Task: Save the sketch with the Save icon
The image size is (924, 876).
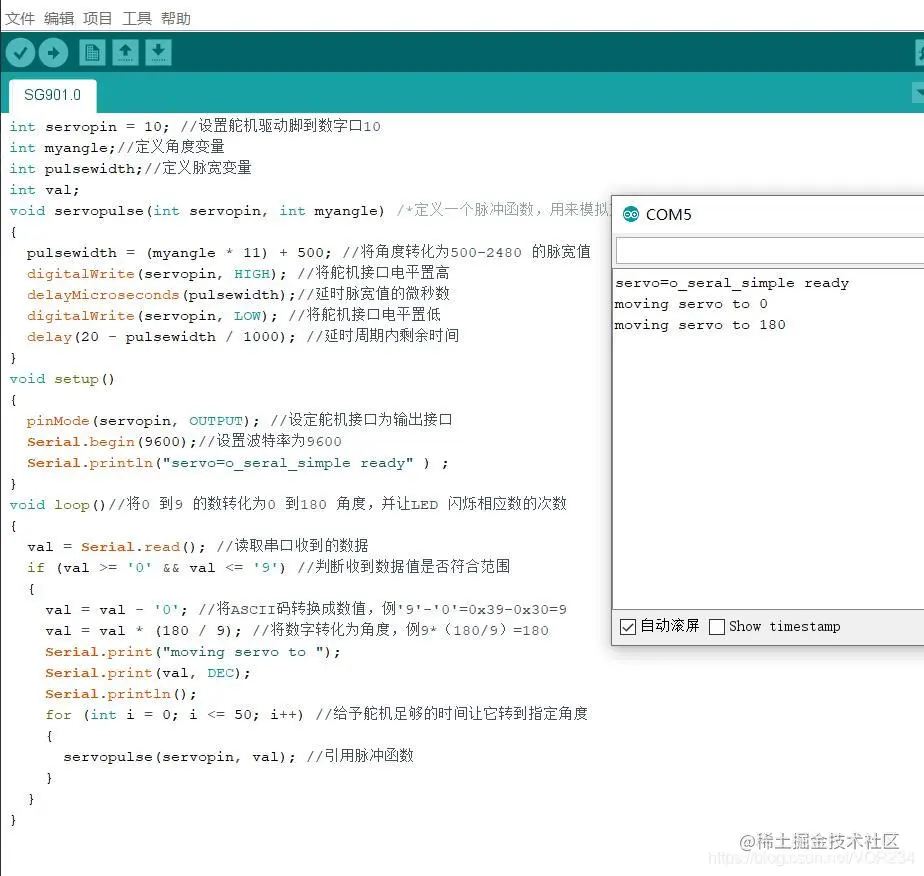Action: [x=158, y=53]
